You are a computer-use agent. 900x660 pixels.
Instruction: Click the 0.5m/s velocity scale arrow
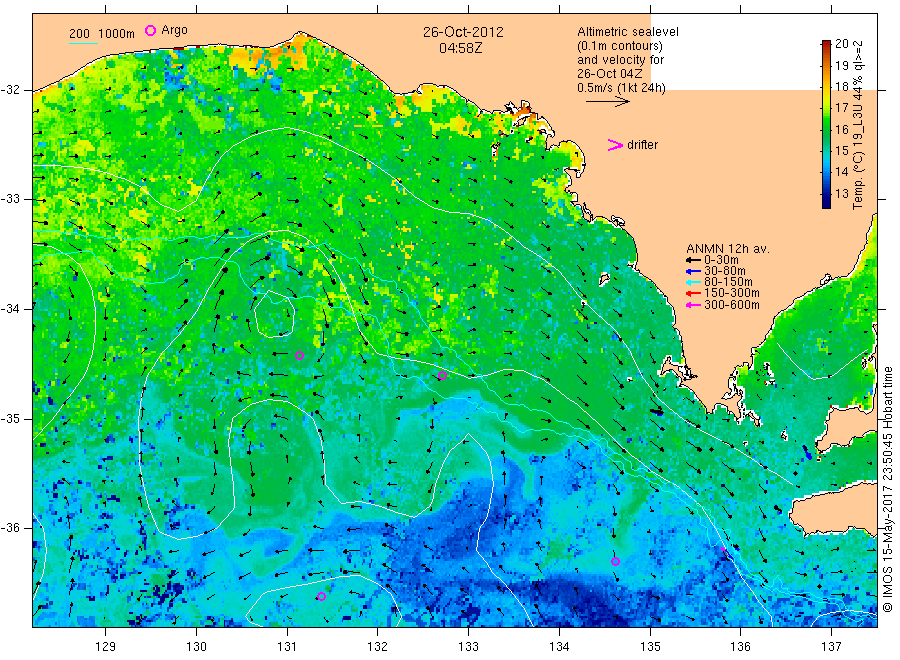click(x=608, y=102)
